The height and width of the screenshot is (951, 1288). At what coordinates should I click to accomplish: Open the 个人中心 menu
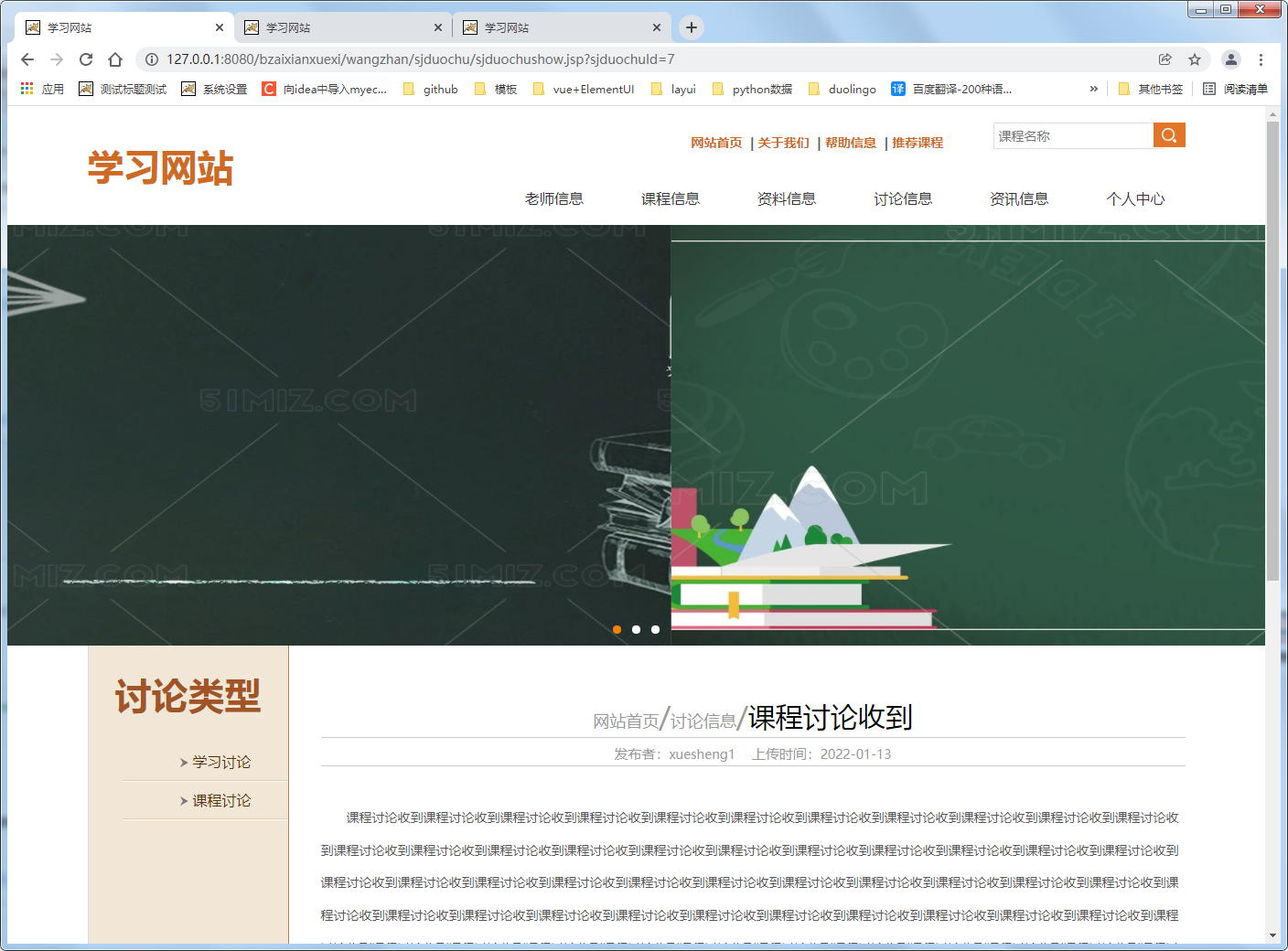(1135, 198)
